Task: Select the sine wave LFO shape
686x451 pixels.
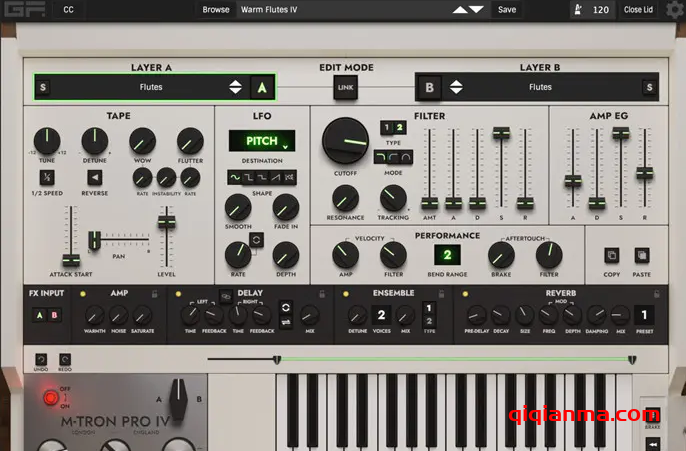Action: (x=235, y=177)
